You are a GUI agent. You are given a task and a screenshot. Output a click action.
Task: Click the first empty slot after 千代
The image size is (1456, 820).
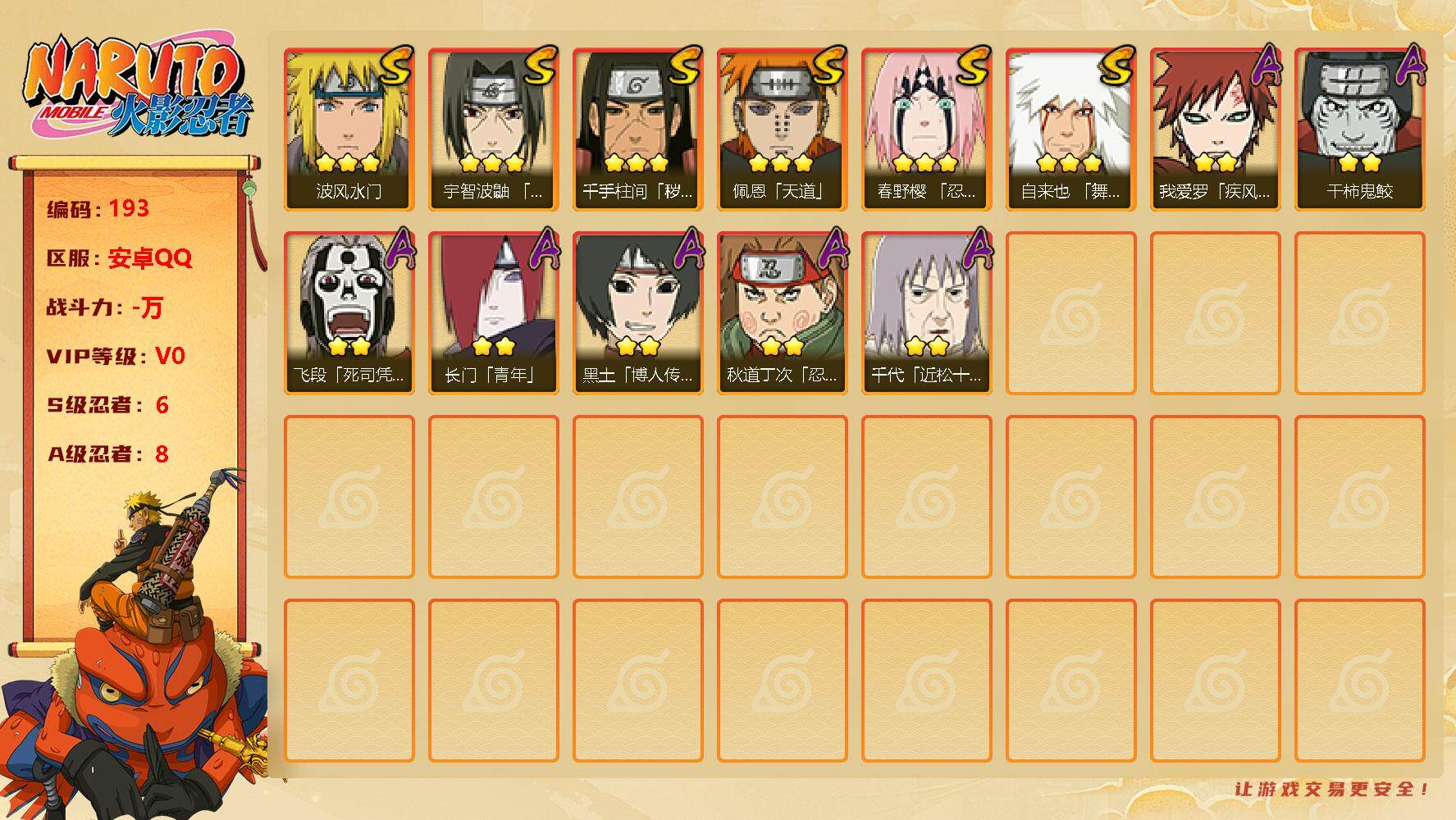[1070, 313]
